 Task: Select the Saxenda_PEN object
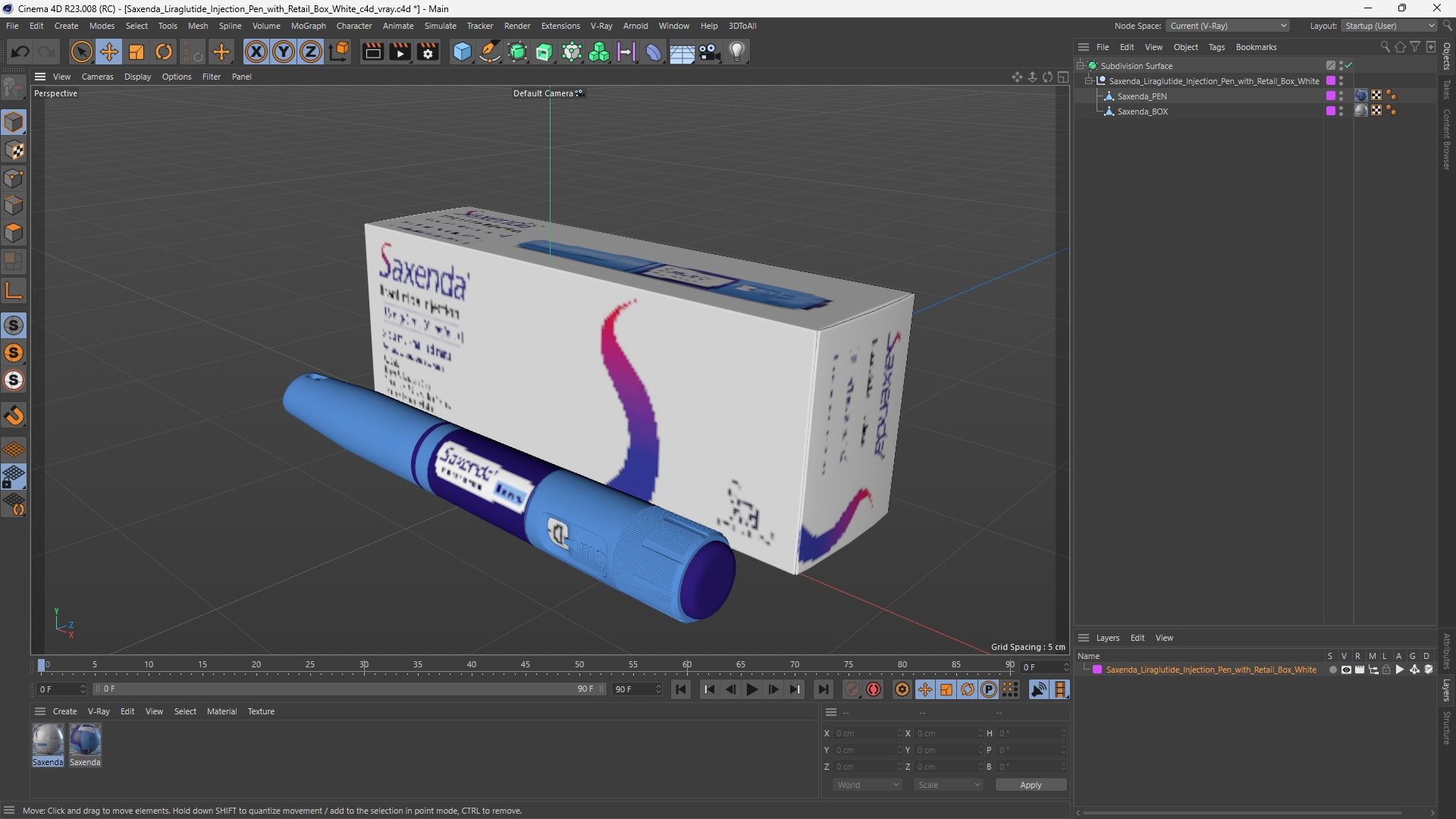[x=1142, y=96]
